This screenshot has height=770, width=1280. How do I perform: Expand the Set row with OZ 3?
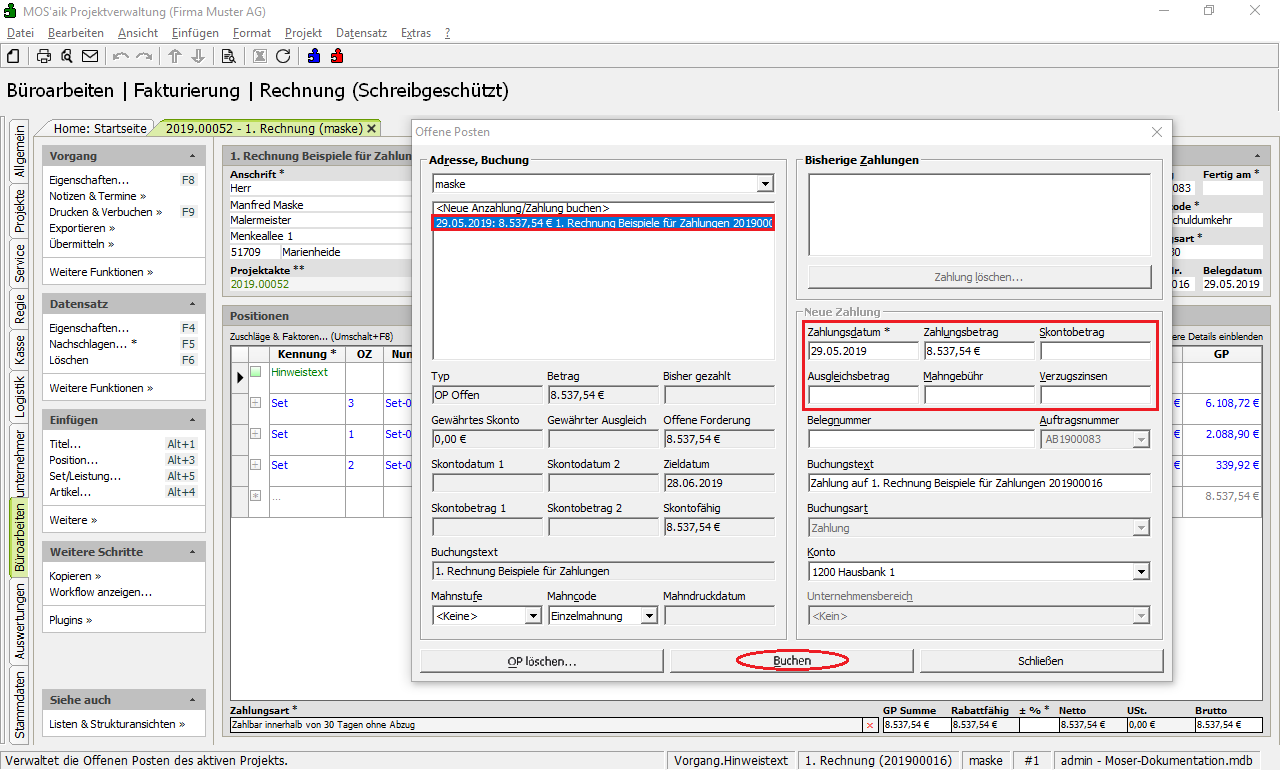256,403
